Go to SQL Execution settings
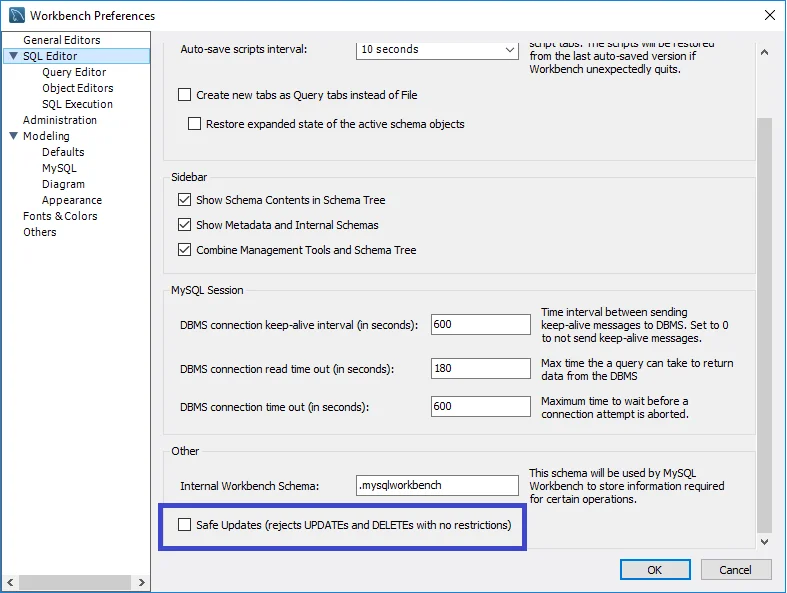This screenshot has width=787, height=593. [x=77, y=104]
